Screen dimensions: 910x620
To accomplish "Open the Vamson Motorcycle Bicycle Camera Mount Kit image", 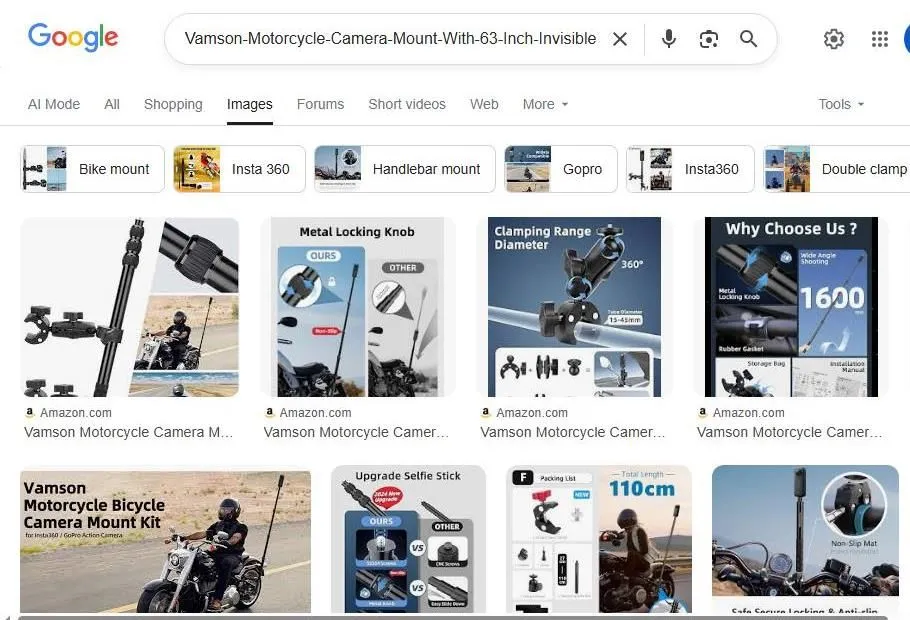I will coord(165,539).
